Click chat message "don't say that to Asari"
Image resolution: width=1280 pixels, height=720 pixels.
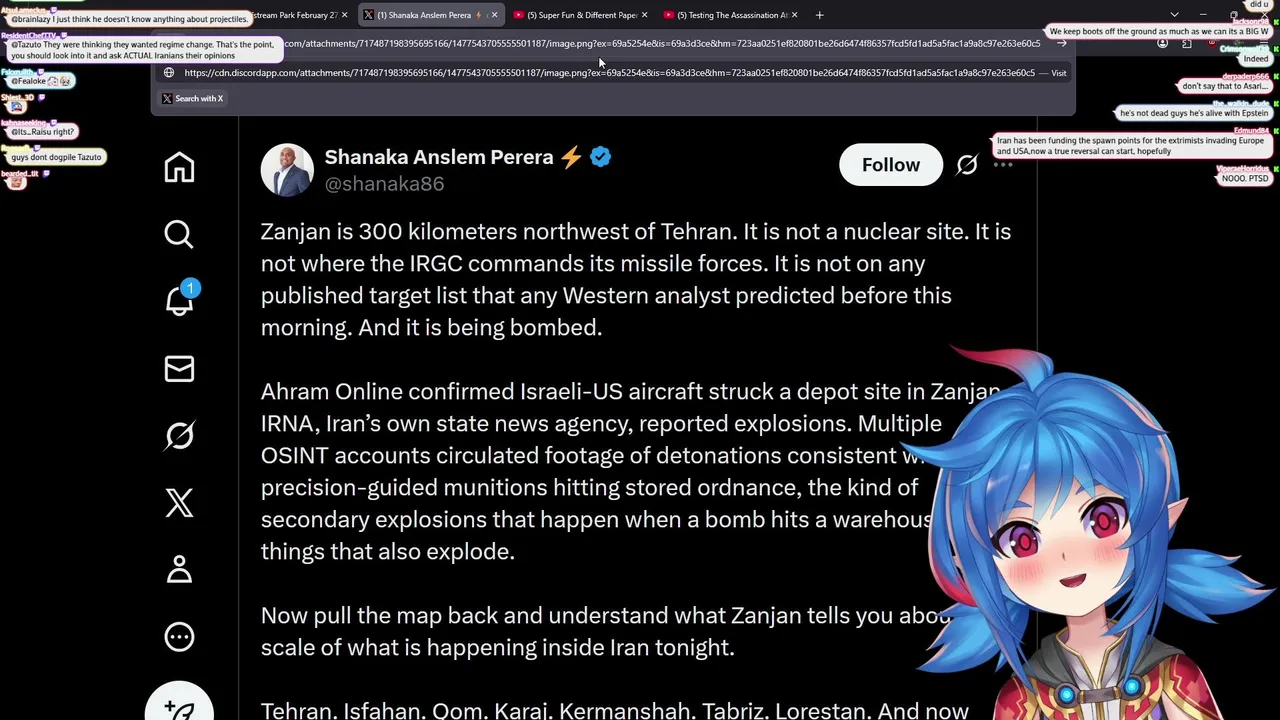click(1225, 86)
